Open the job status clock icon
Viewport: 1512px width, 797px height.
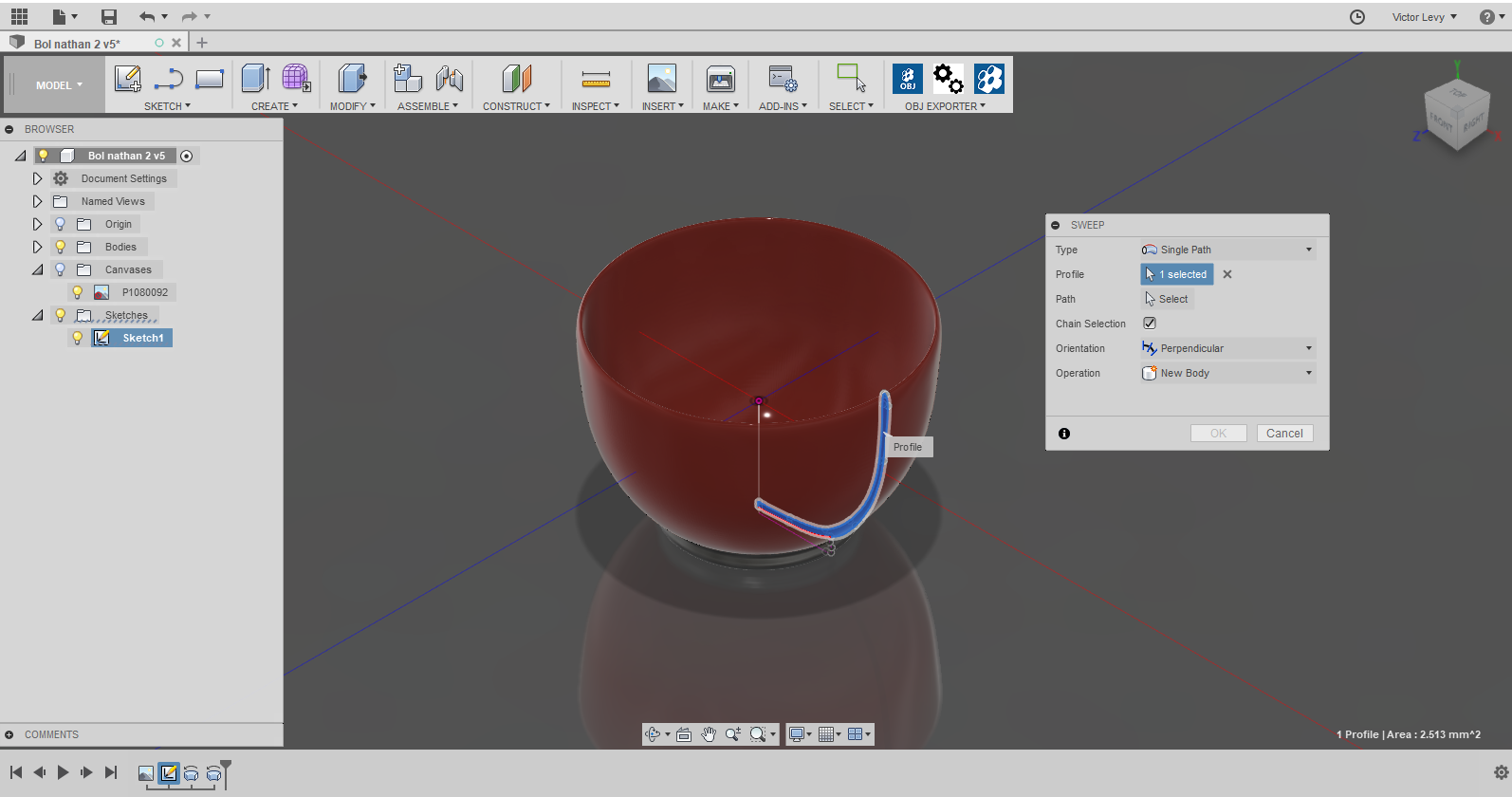pos(1357,17)
